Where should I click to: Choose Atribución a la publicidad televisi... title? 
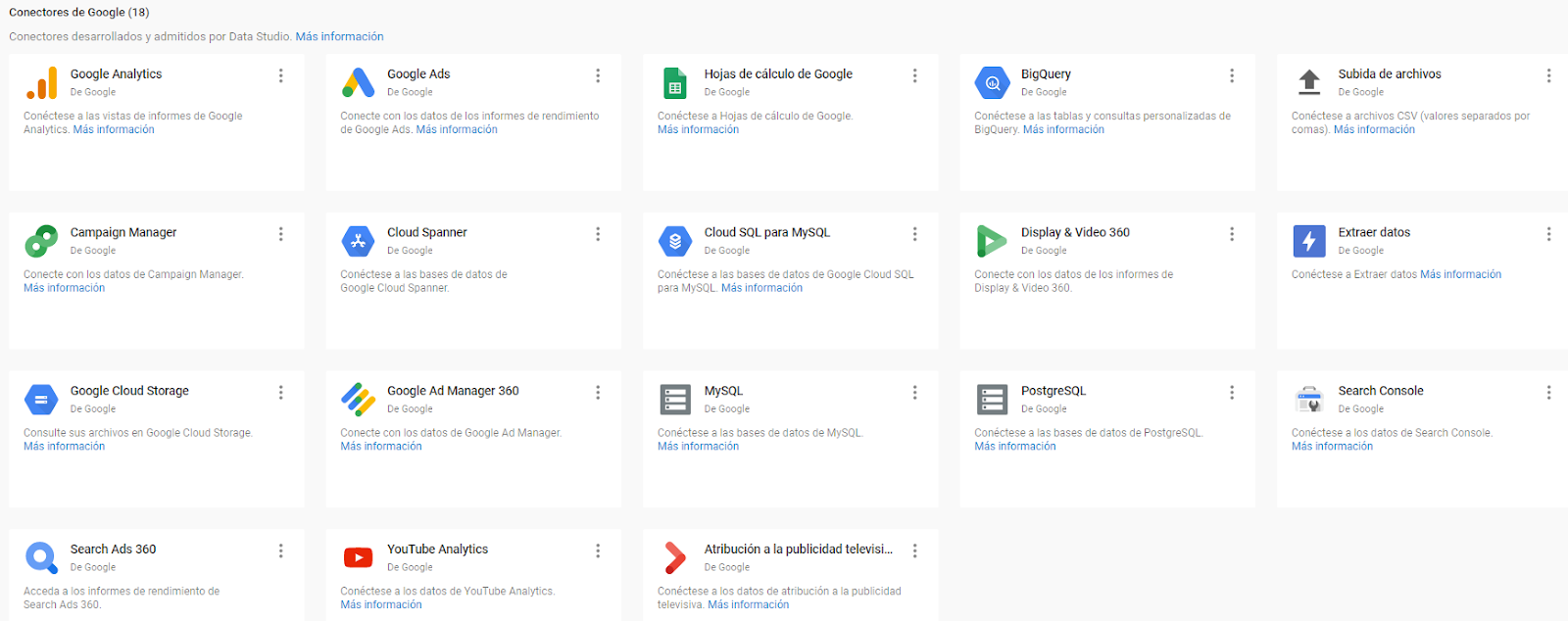[x=798, y=549]
